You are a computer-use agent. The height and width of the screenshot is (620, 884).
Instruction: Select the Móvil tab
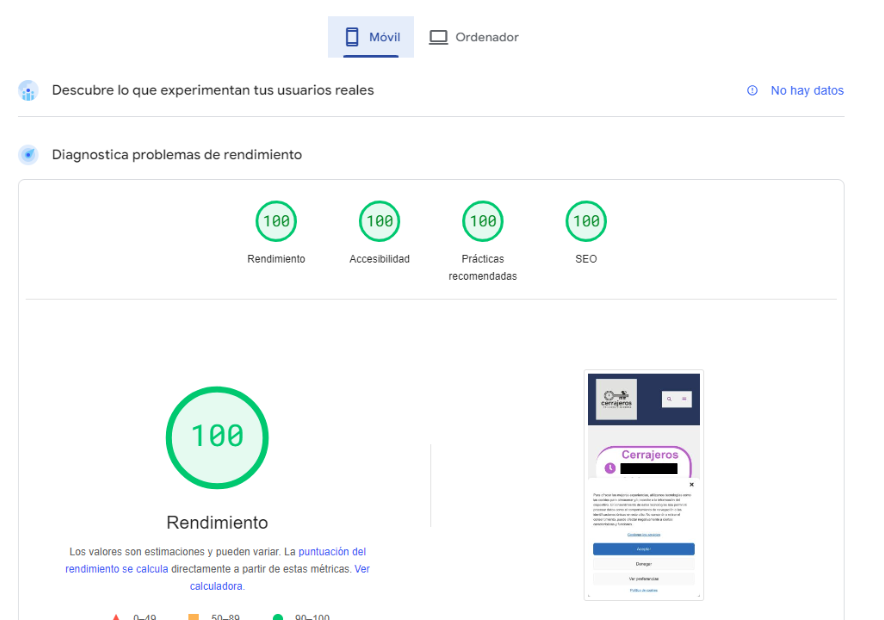[x=371, y=36]
